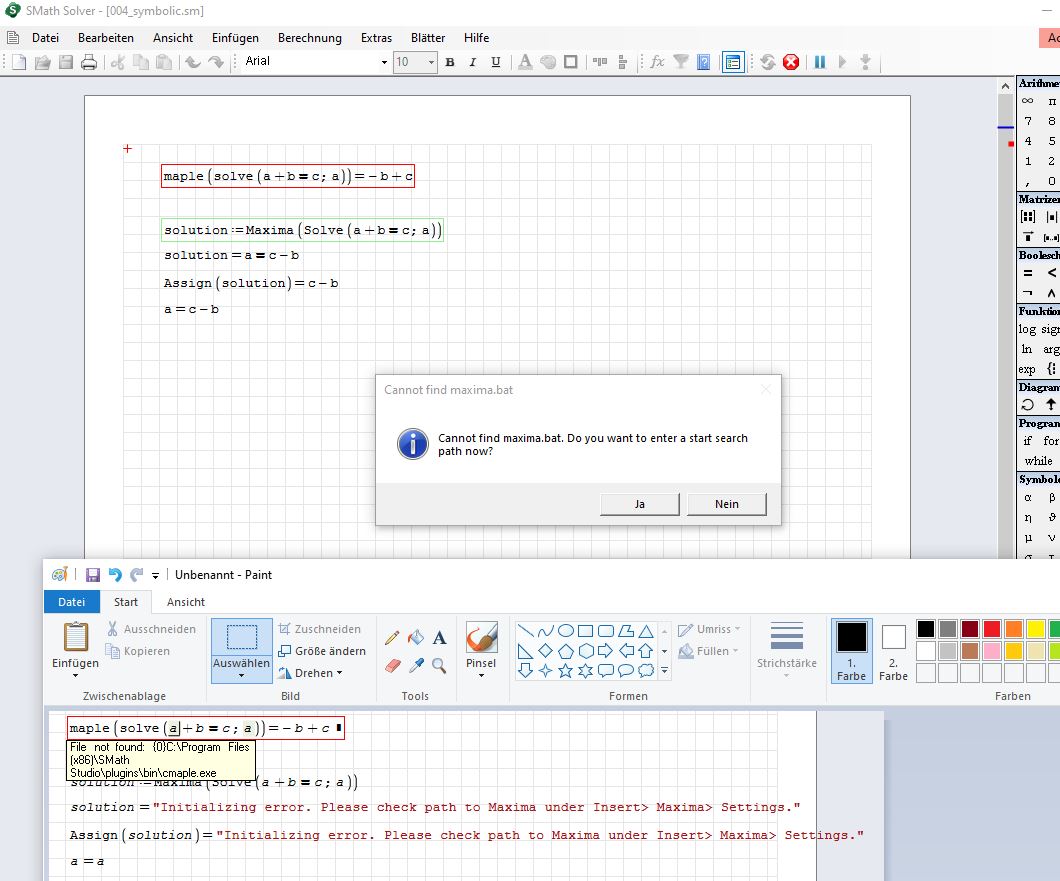Switch to the Ansicht tab in Paint
1060x881 pixels.
[186, 602]
